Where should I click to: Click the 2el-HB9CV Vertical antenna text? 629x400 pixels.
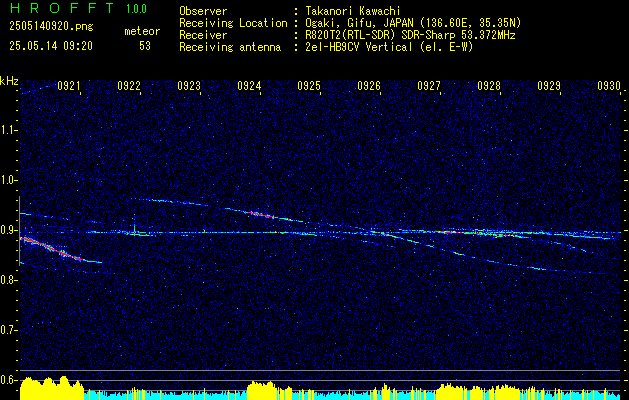click(389, 47)
